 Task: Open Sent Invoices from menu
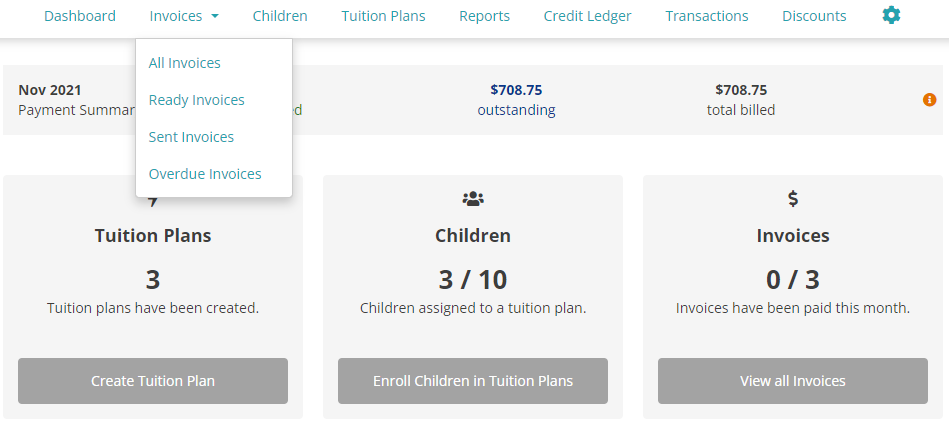coord(191,137)
